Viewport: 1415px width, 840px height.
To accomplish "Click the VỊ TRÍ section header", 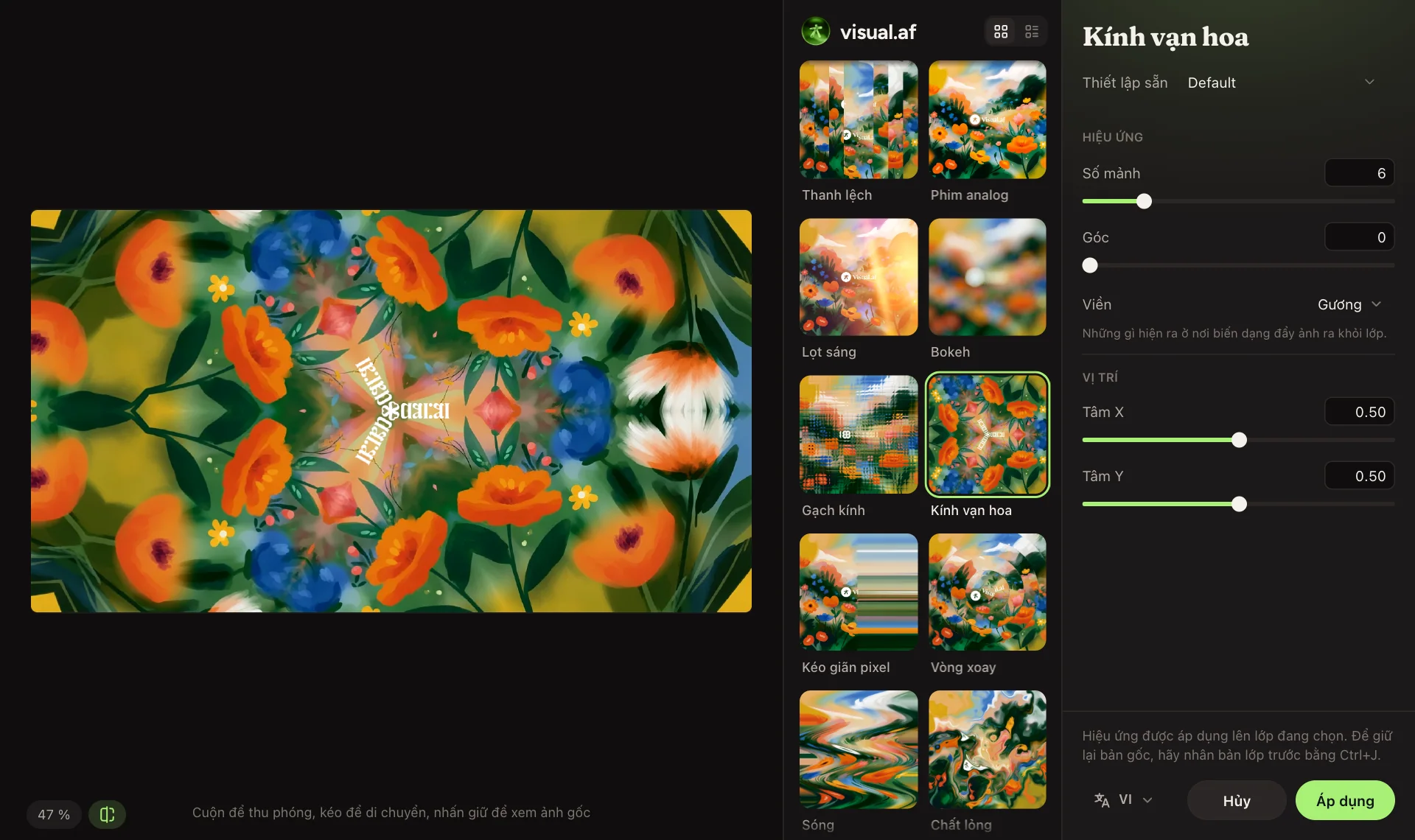I will 1100,377.
